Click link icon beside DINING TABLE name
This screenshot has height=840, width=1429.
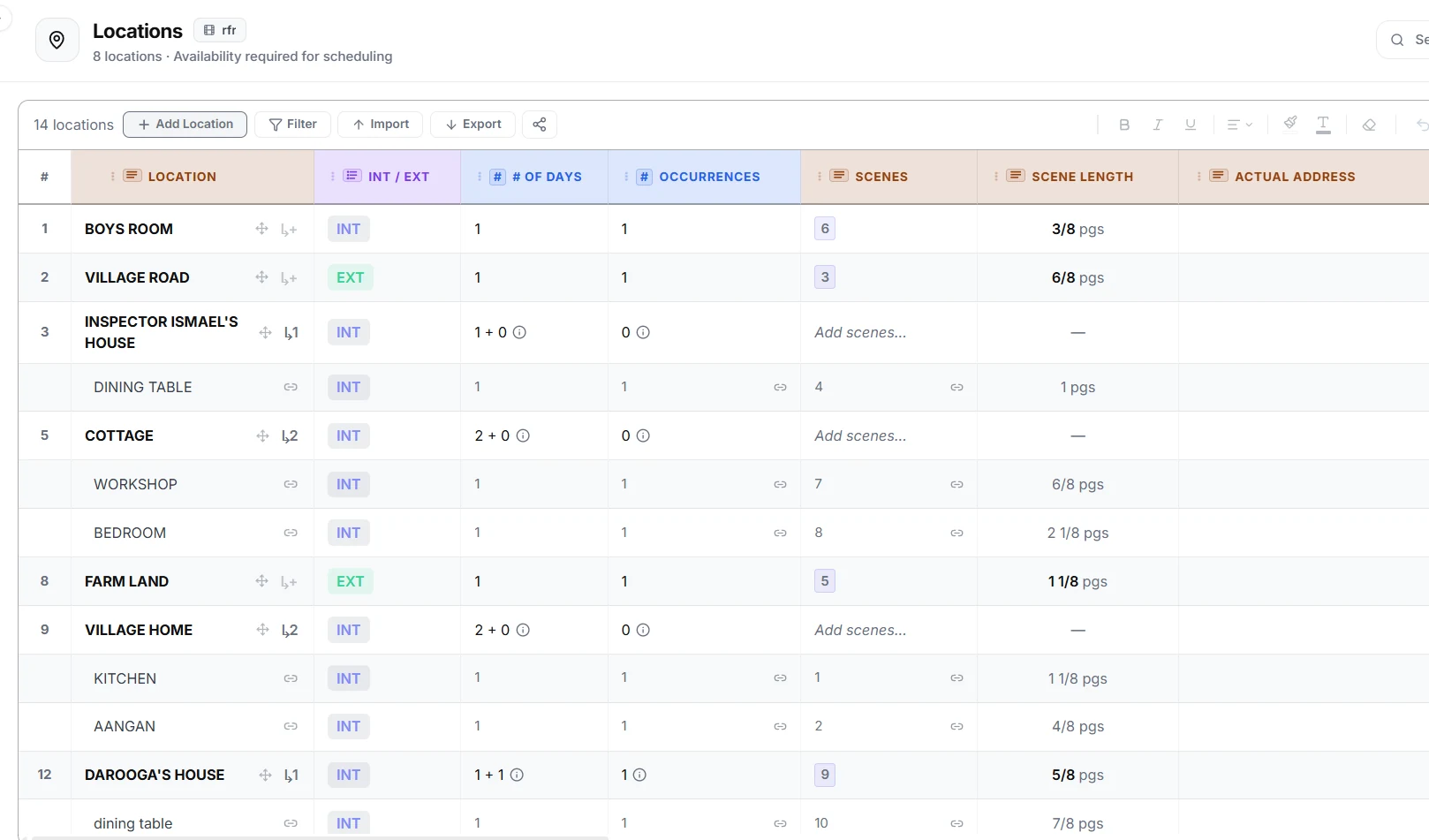[291, 387]
